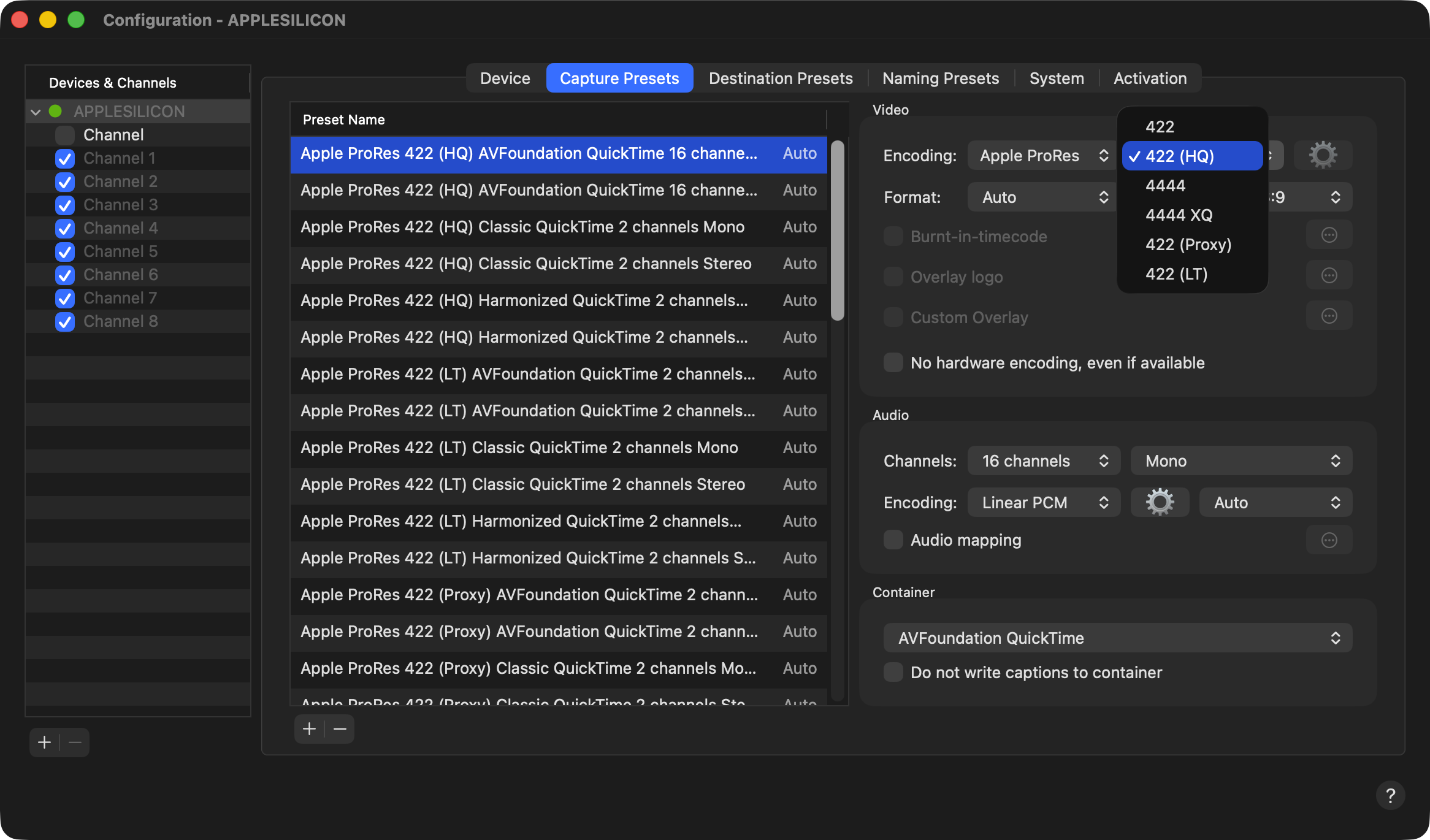Select 422 (Proxy) from the menu
Screen dimensions: 1430x840
coord(1193,244)
